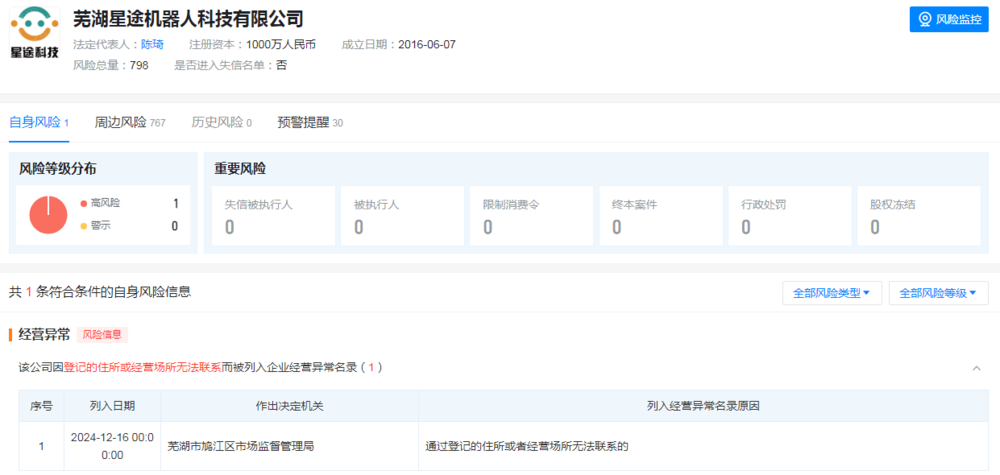Select the 限制消费令 risk card
1000x475 pixels.
pos(528,216)
